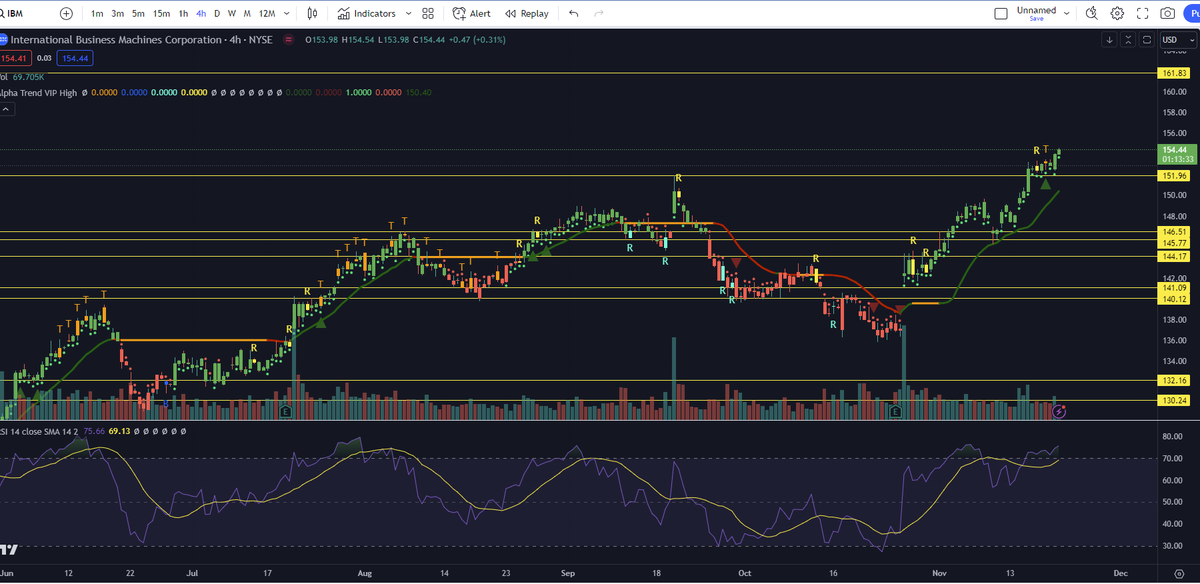The height and width of the screenshot is (584, 1200).
Task: Click the undo arrow
Action: click(x=574, y=14)
